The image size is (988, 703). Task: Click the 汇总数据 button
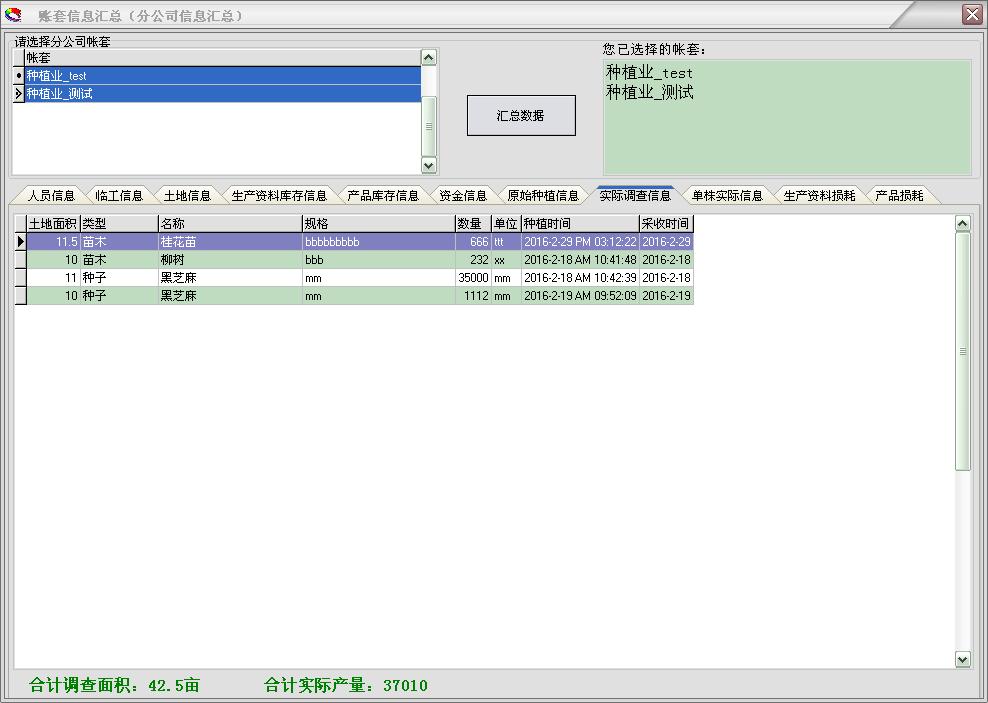coord(521,116)
